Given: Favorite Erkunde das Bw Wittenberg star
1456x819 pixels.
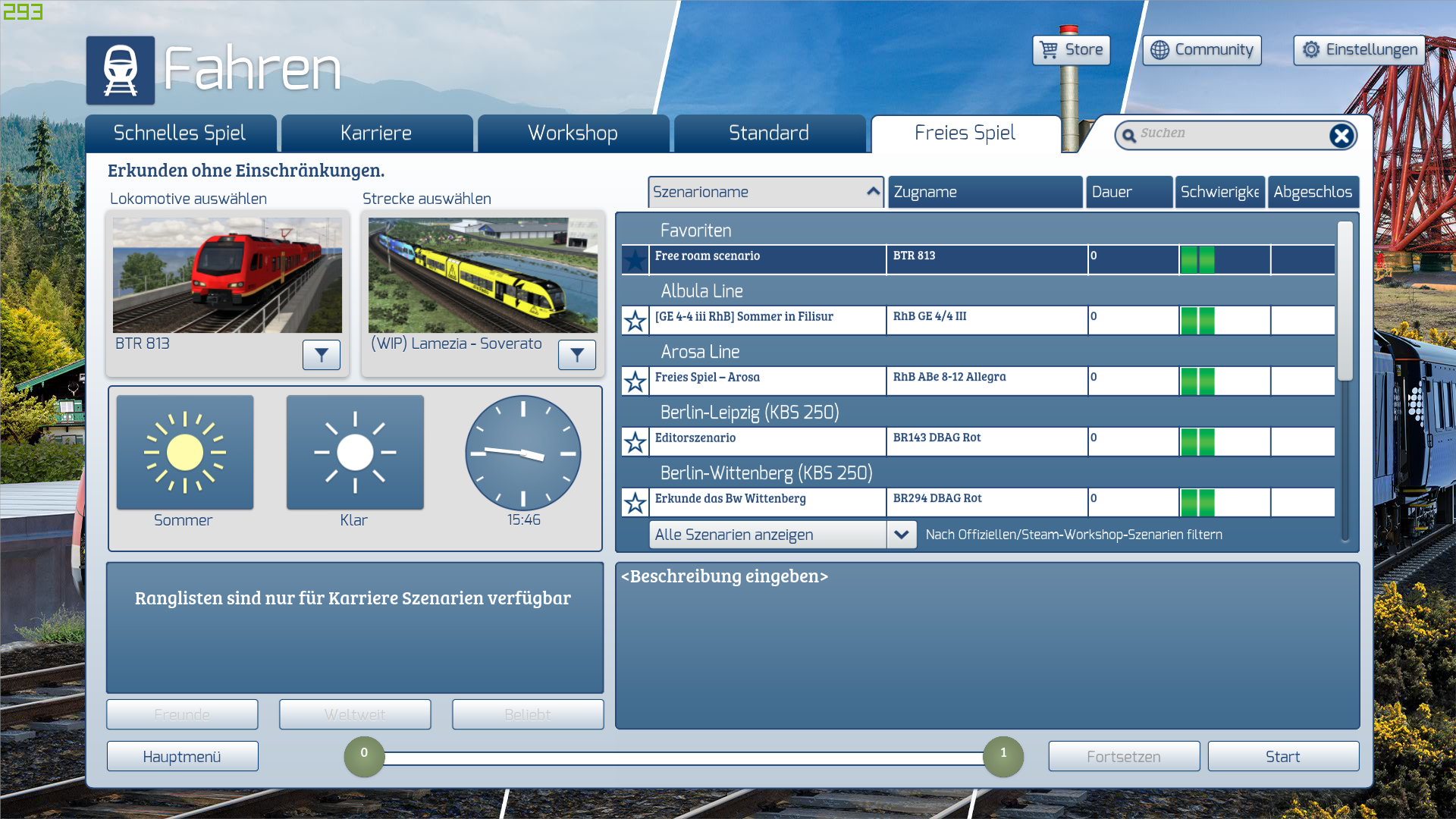Looking at the screenshot, I should 635,503.
